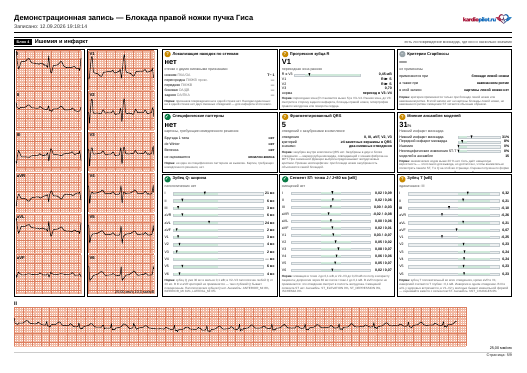Click the 'Зубец T [мВ]' panel title
Screen dimensions: 527x373
pyautogui.click(x=420, y=178)
